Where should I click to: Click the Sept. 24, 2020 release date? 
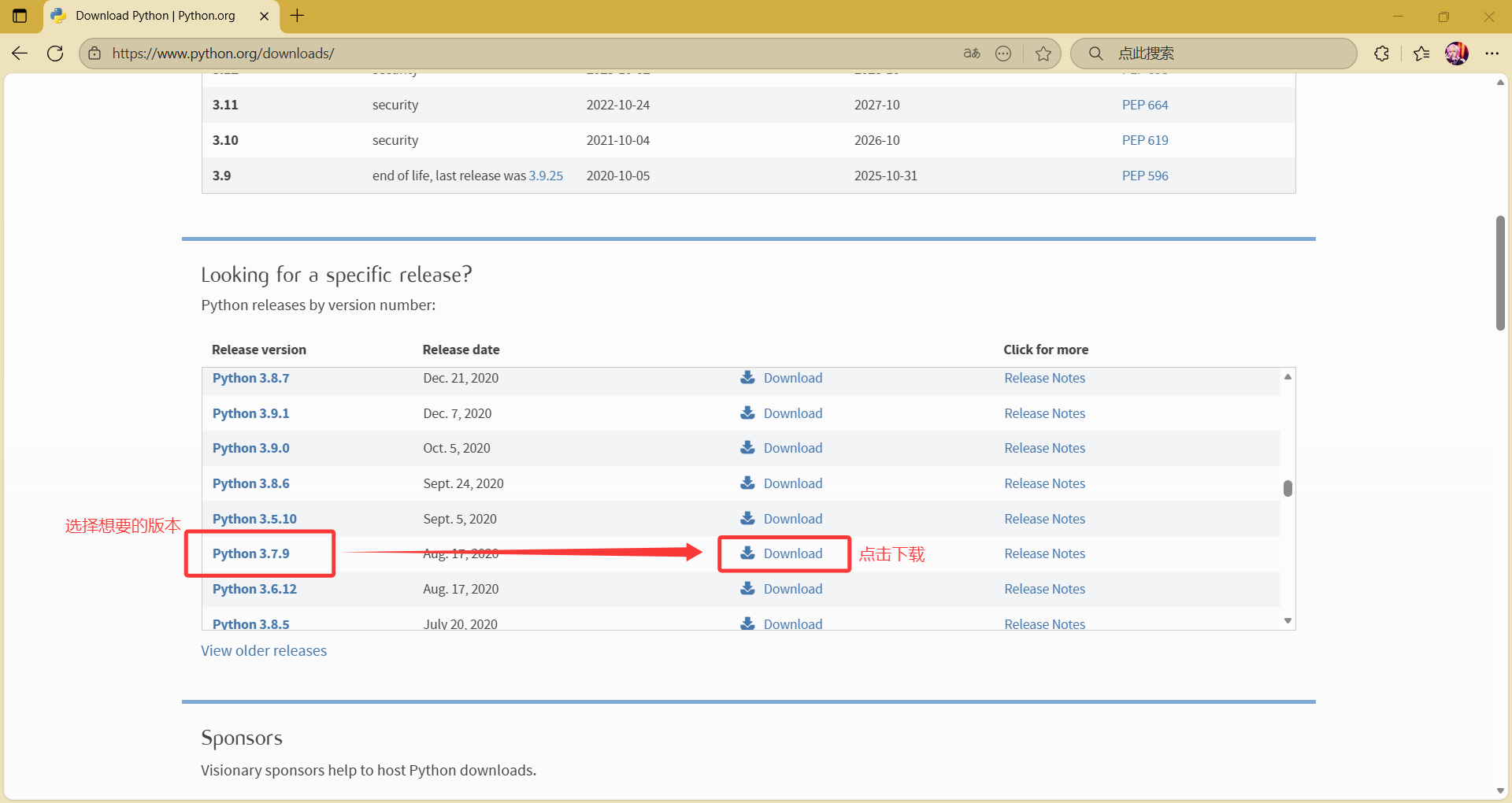point(463,483)
